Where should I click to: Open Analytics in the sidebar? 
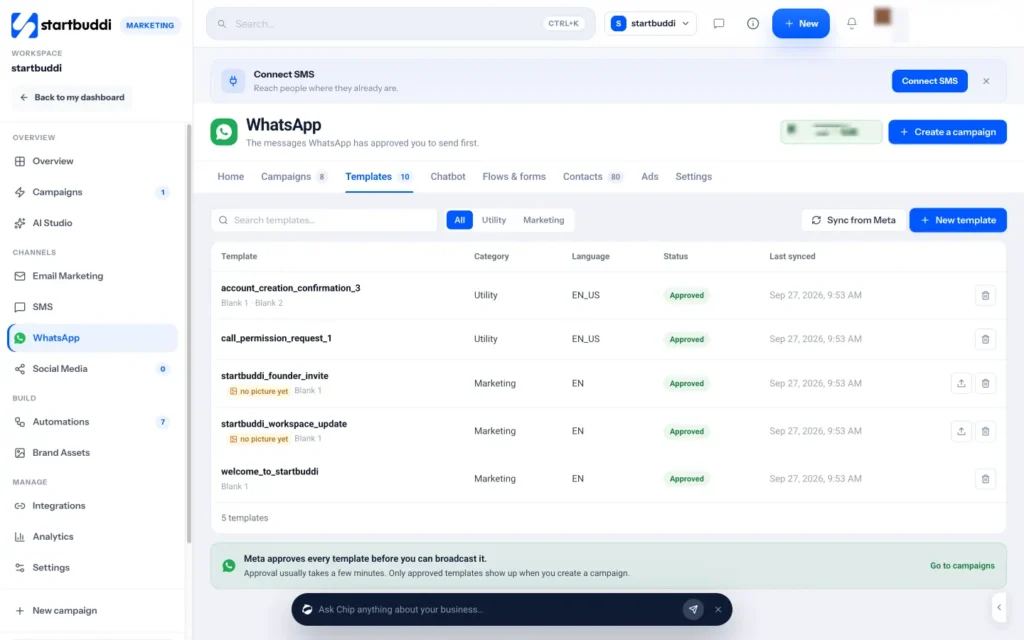pyautogui.click(x=92, y=537)
